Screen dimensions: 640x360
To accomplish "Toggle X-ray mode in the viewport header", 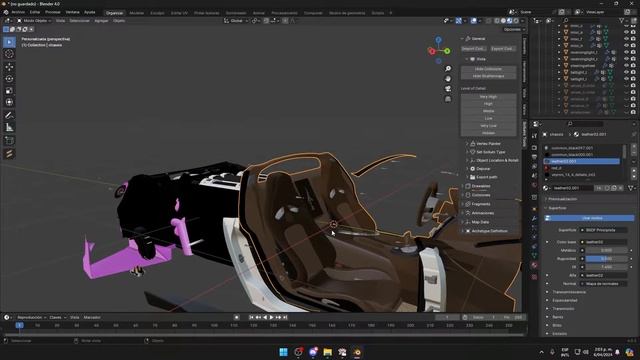I will coord(489,20).
